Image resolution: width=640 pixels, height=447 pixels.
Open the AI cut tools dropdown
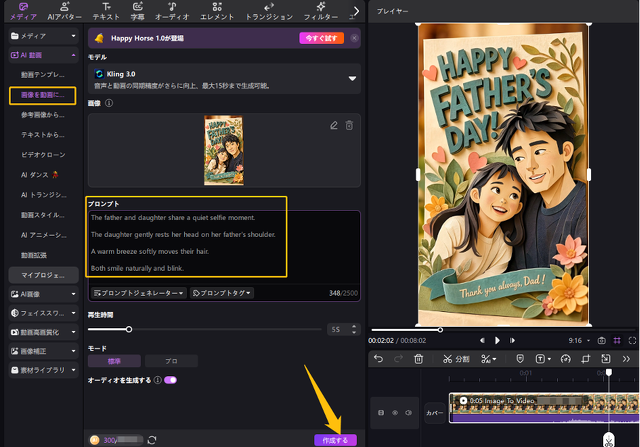(x=489, y=359)
